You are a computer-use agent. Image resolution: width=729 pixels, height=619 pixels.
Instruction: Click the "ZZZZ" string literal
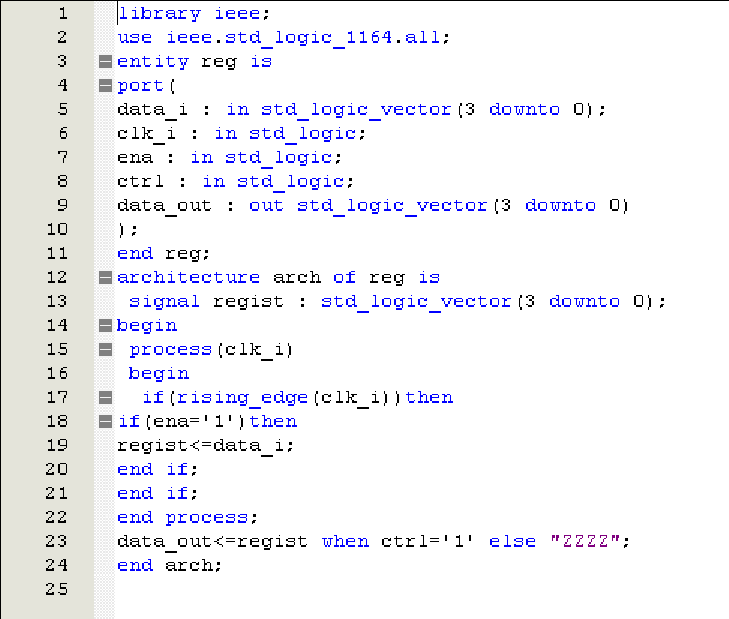click(585, 541)
